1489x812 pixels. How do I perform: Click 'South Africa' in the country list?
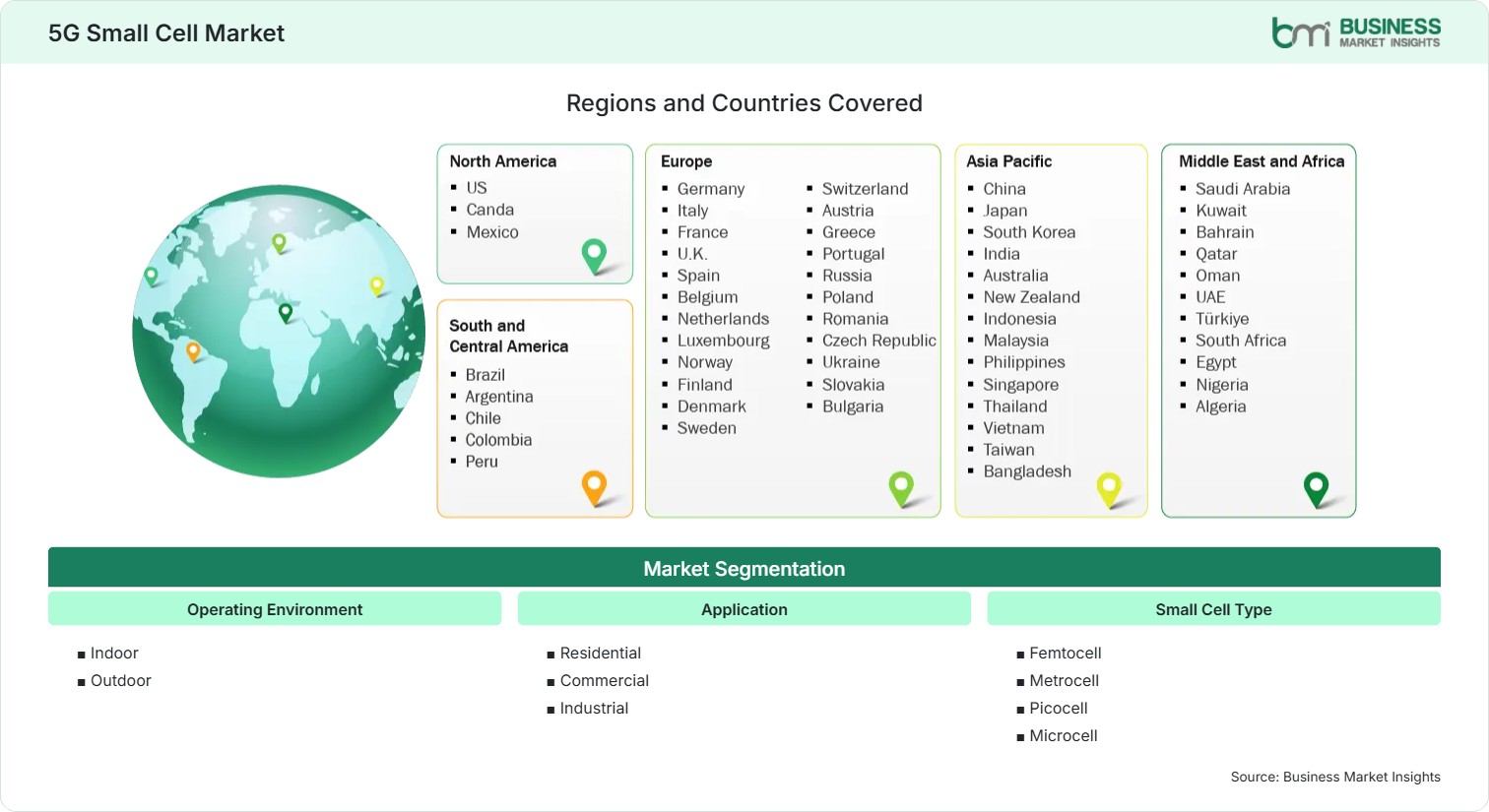(1241, 341)
